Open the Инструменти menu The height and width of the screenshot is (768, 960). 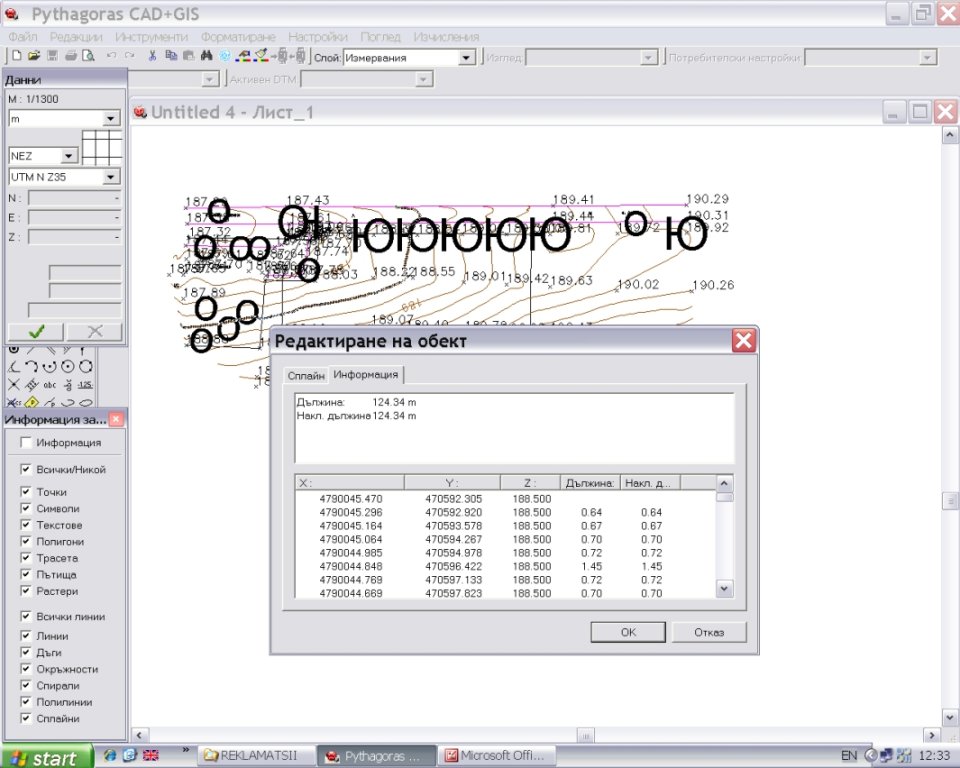[x=151, y=36]
